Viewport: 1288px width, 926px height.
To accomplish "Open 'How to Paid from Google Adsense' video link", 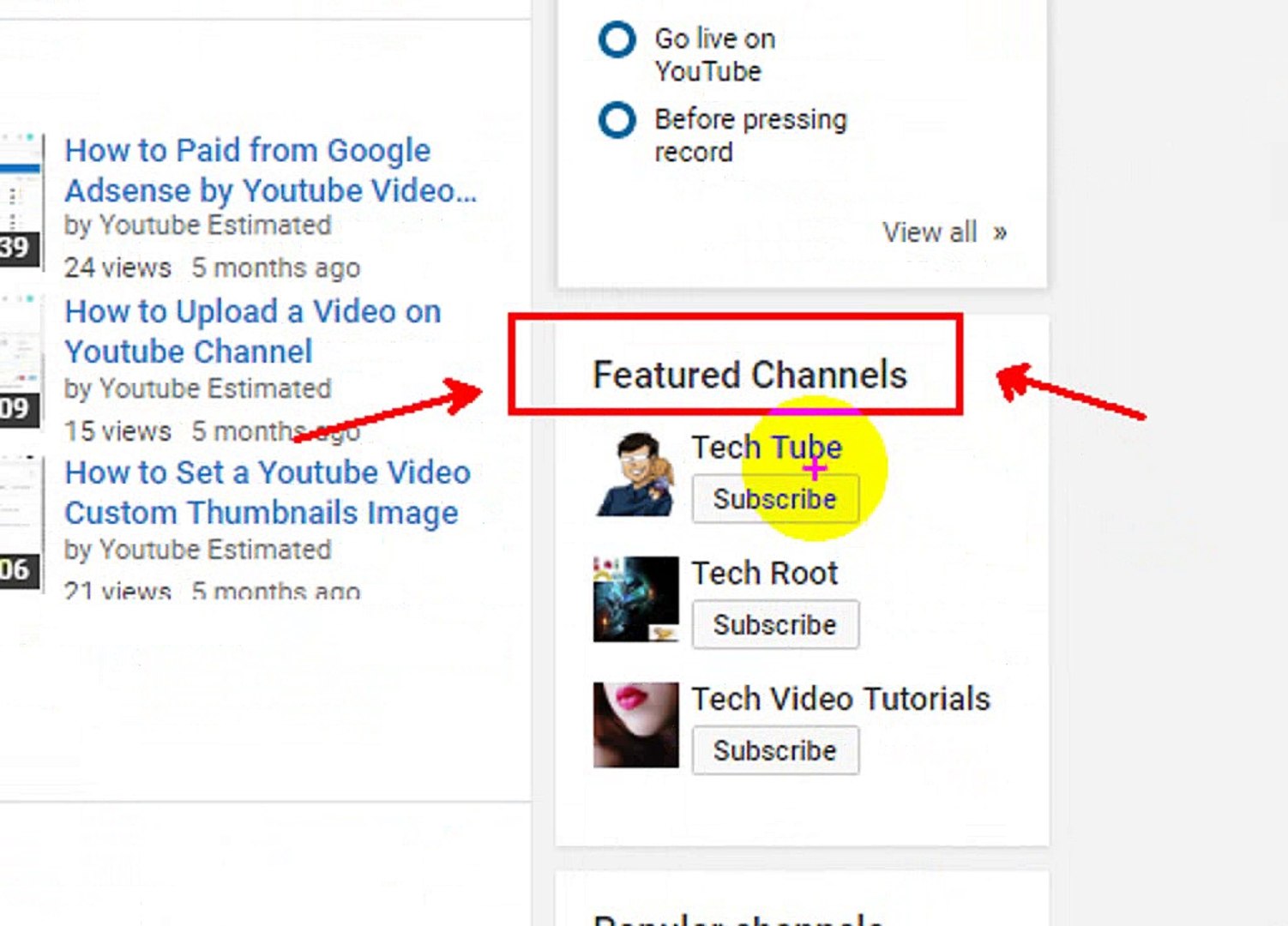I will pyautogui.click(x=271, y=170).
